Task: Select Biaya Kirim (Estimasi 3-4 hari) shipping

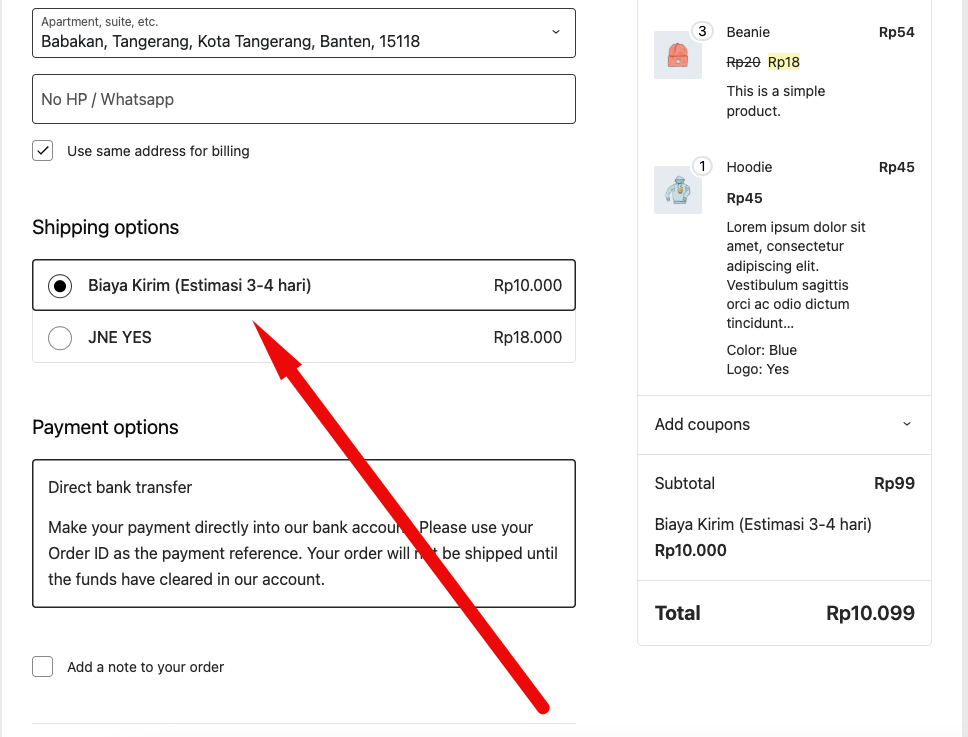Action: (x=60, y=286)
